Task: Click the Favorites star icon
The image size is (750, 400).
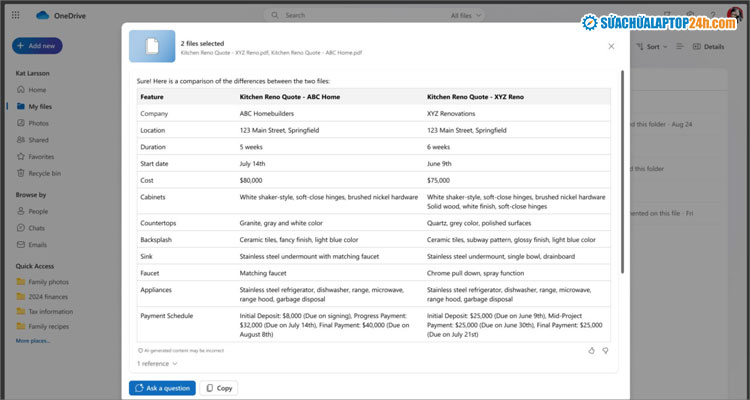Action: [21, 156]
